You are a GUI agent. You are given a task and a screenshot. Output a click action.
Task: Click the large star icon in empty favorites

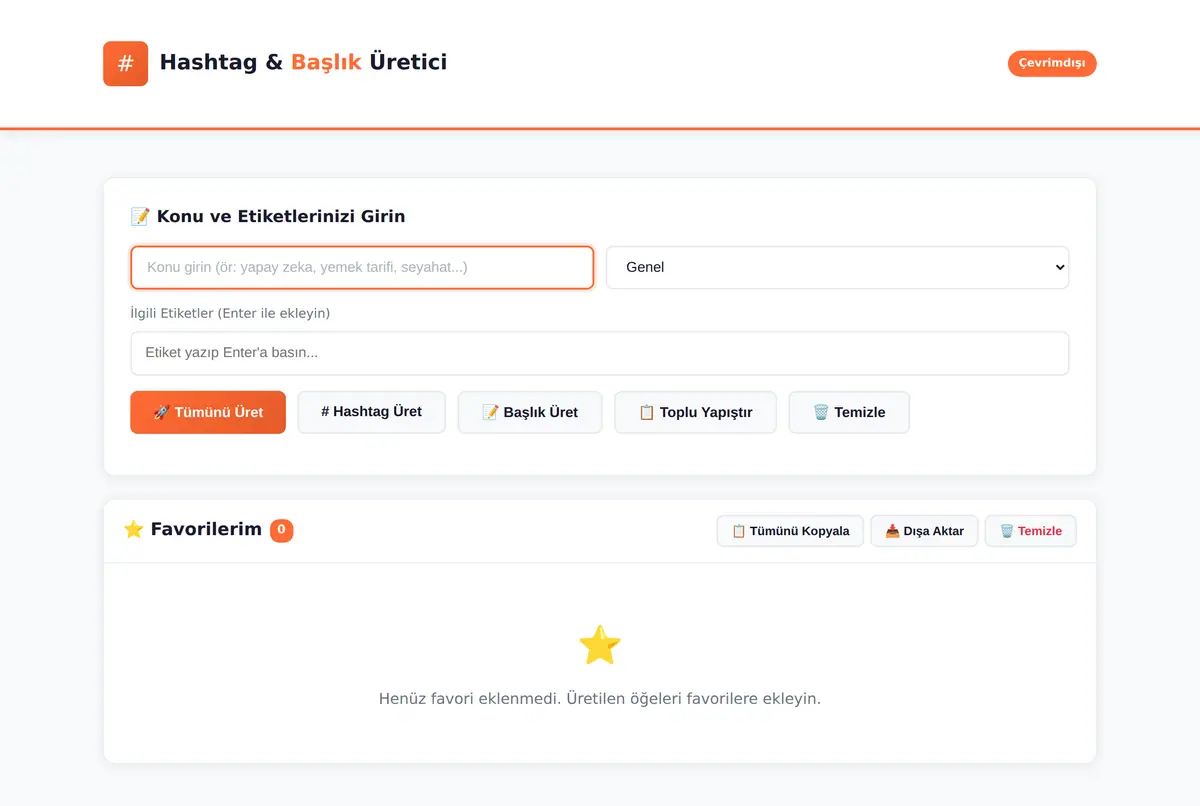point(600,645)
